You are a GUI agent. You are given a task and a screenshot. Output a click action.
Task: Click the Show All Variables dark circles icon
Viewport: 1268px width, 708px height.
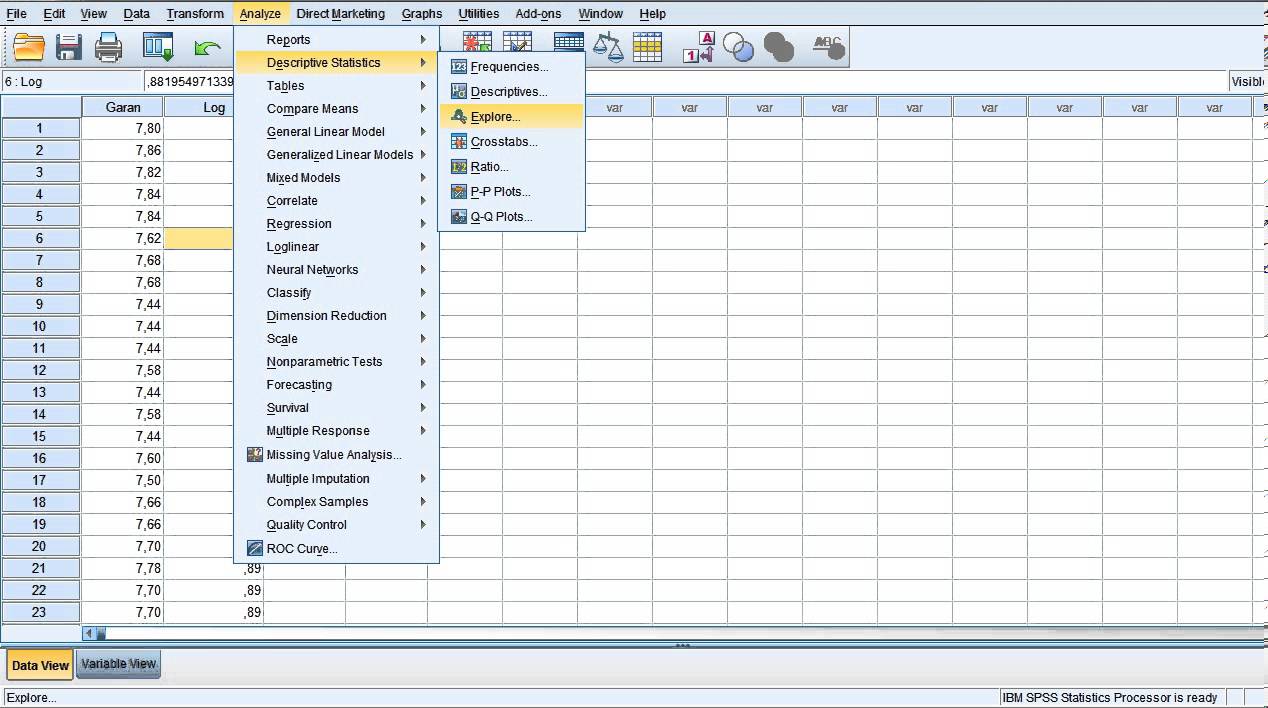778,47
